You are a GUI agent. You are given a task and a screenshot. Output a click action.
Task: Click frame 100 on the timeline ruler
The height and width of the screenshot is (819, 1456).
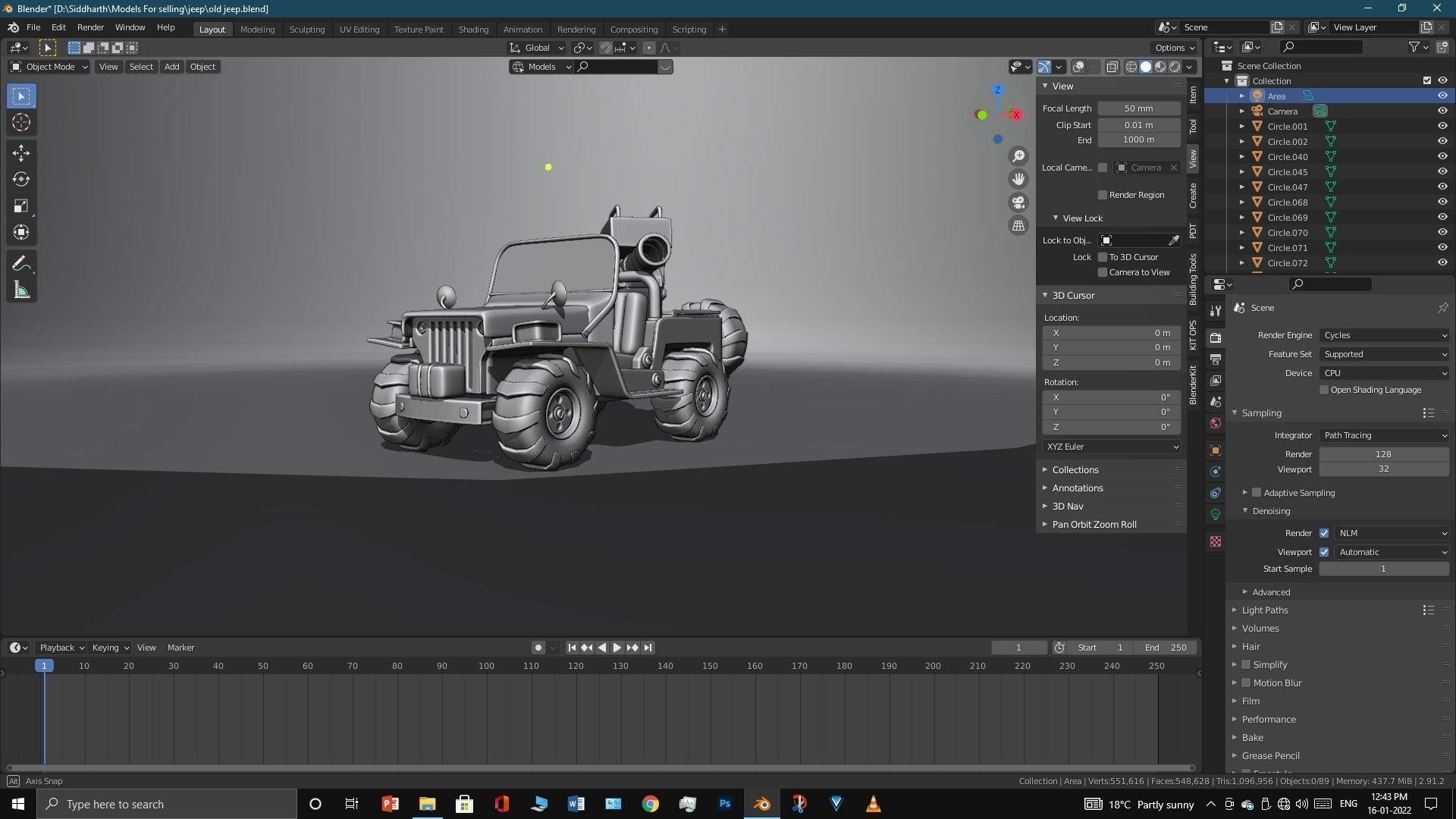(x=486, y=666)
